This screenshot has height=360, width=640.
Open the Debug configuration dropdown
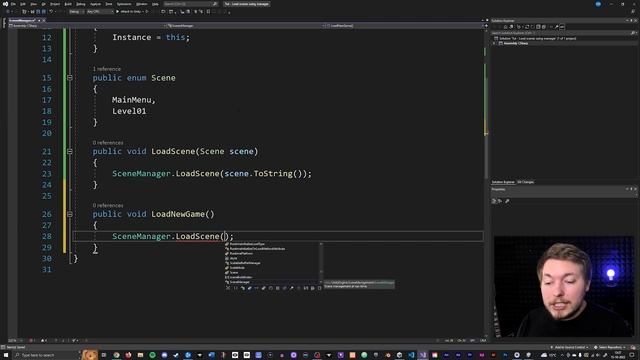point(76,12)
